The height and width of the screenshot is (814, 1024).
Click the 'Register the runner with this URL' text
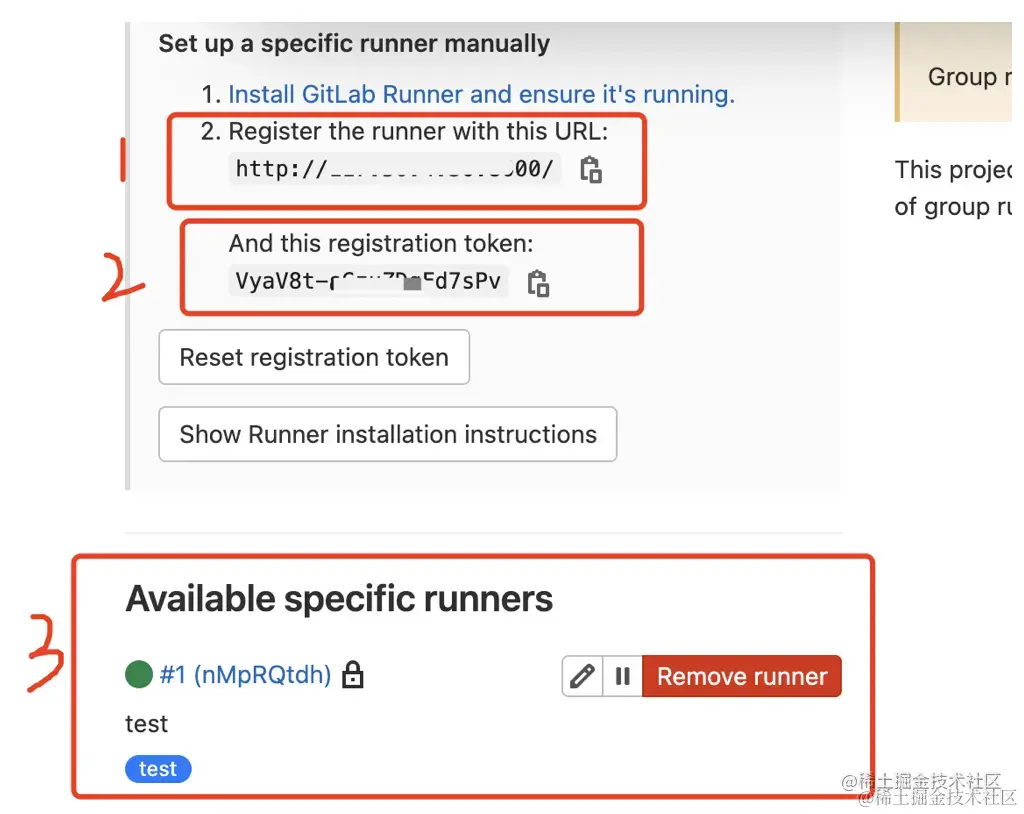tap(418, 131)
